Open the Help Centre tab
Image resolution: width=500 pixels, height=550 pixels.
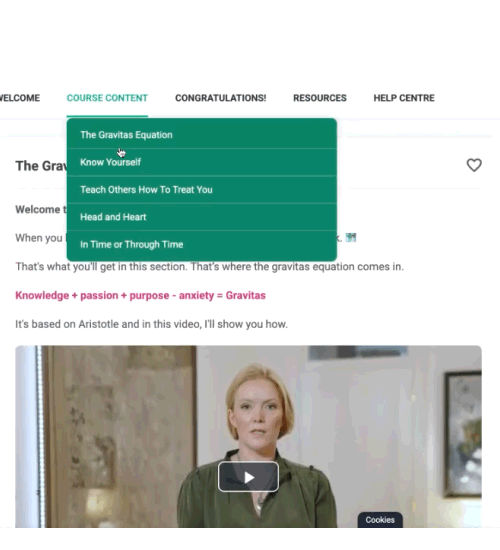404,98
